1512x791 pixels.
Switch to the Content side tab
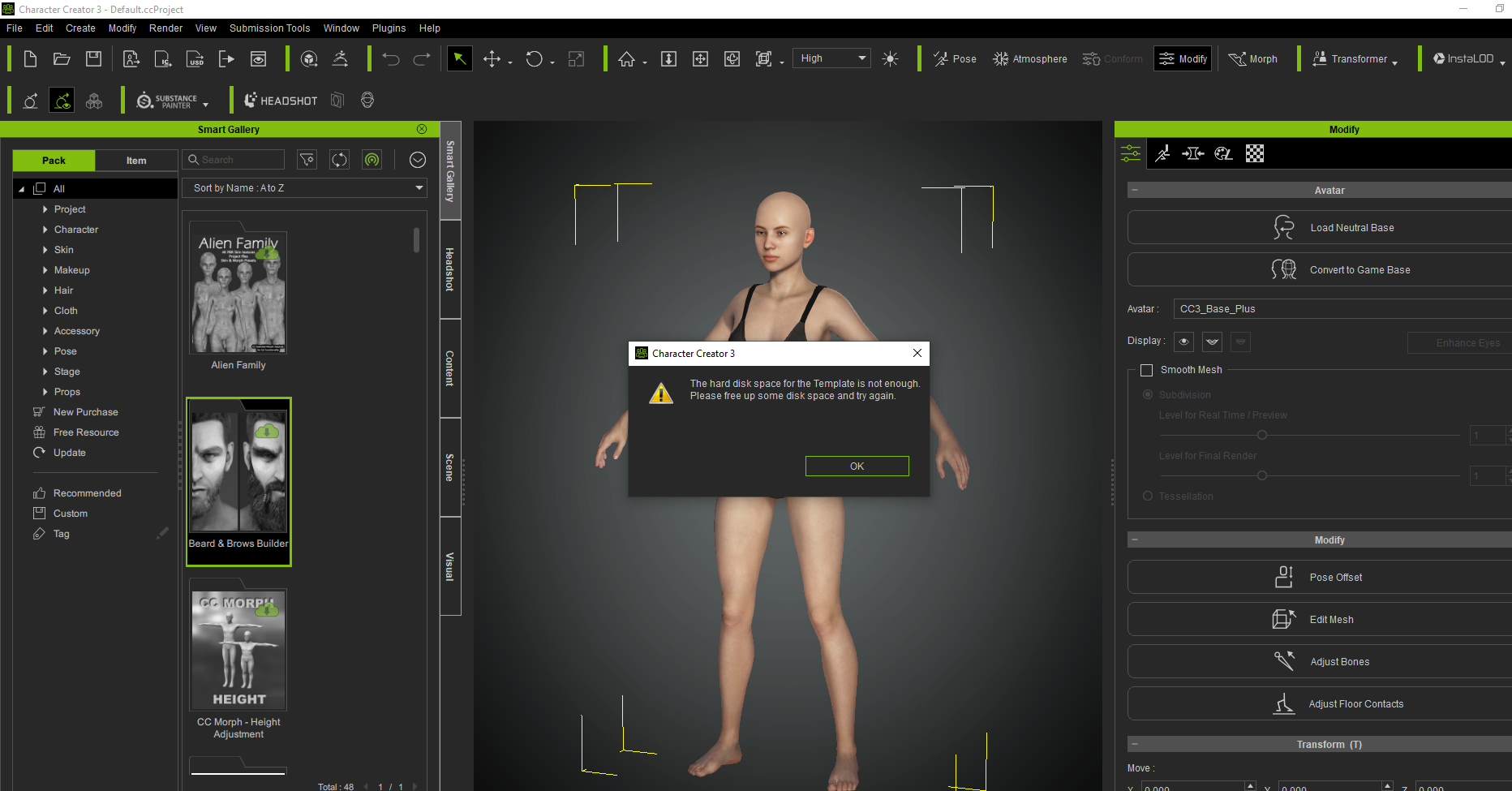click(450, 368)
